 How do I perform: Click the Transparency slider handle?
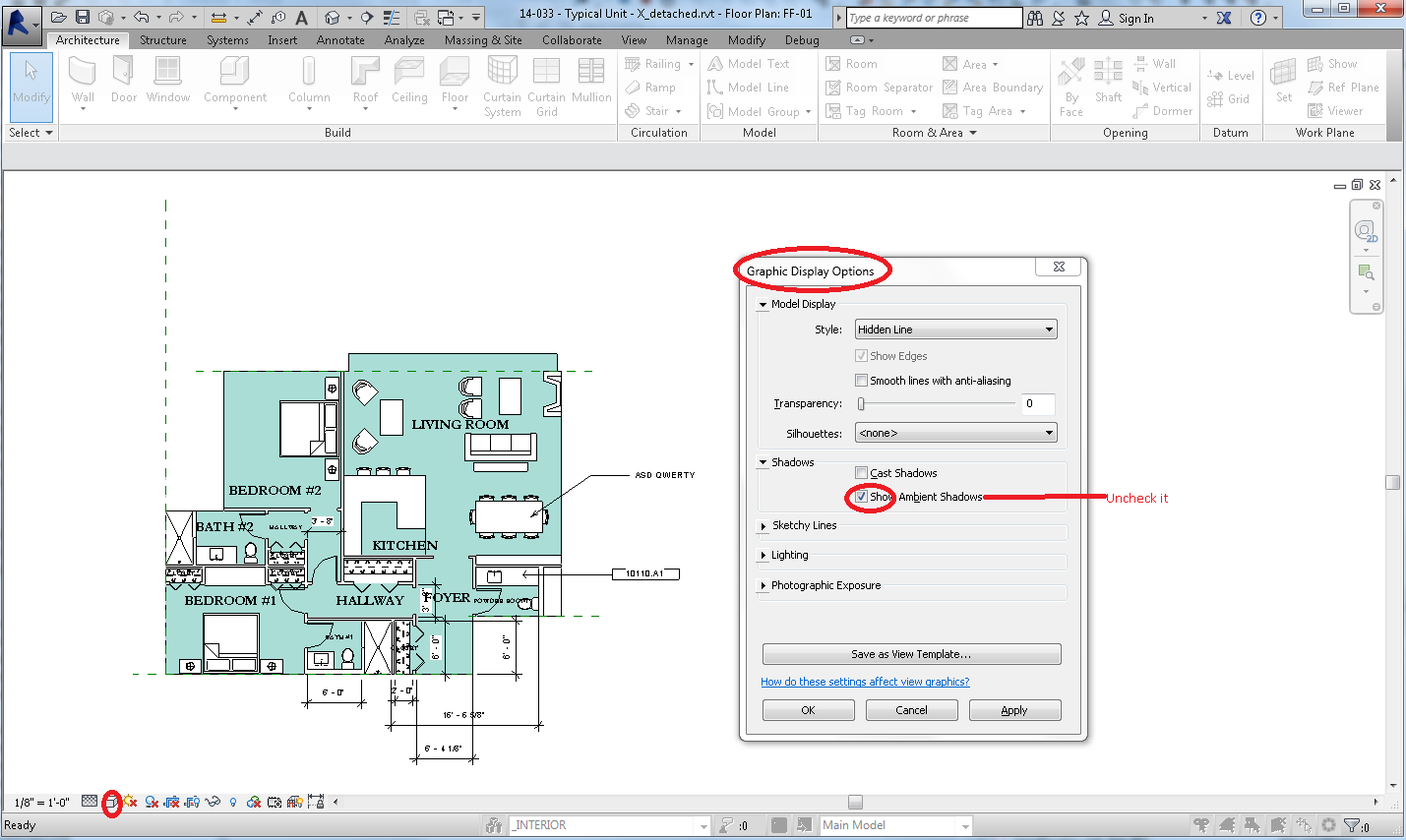click(861, 403)
